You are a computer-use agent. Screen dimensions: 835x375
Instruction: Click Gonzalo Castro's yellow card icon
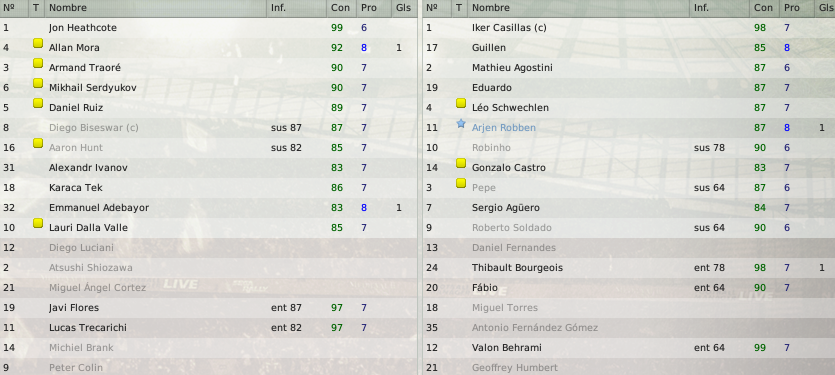click(461, 164)
